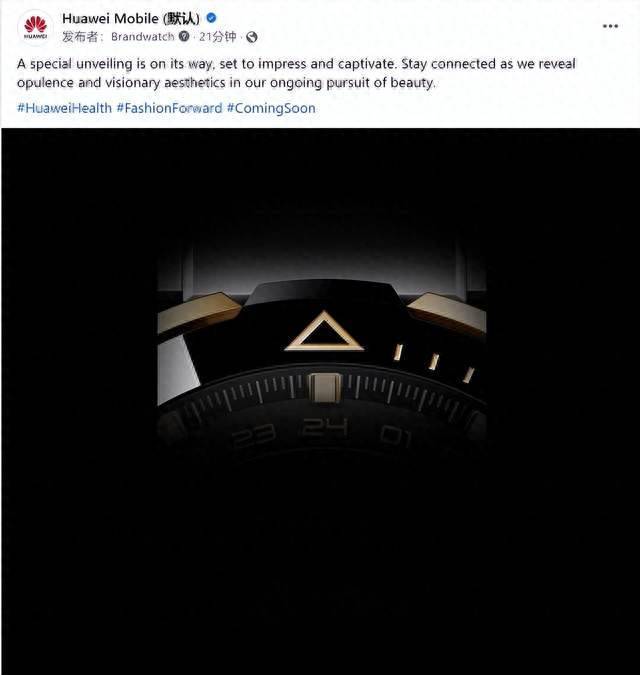Viewport: 640px width, 675px height.
Task: Click the 23 numeral on watch dial
Action: [x=253, y=435]
